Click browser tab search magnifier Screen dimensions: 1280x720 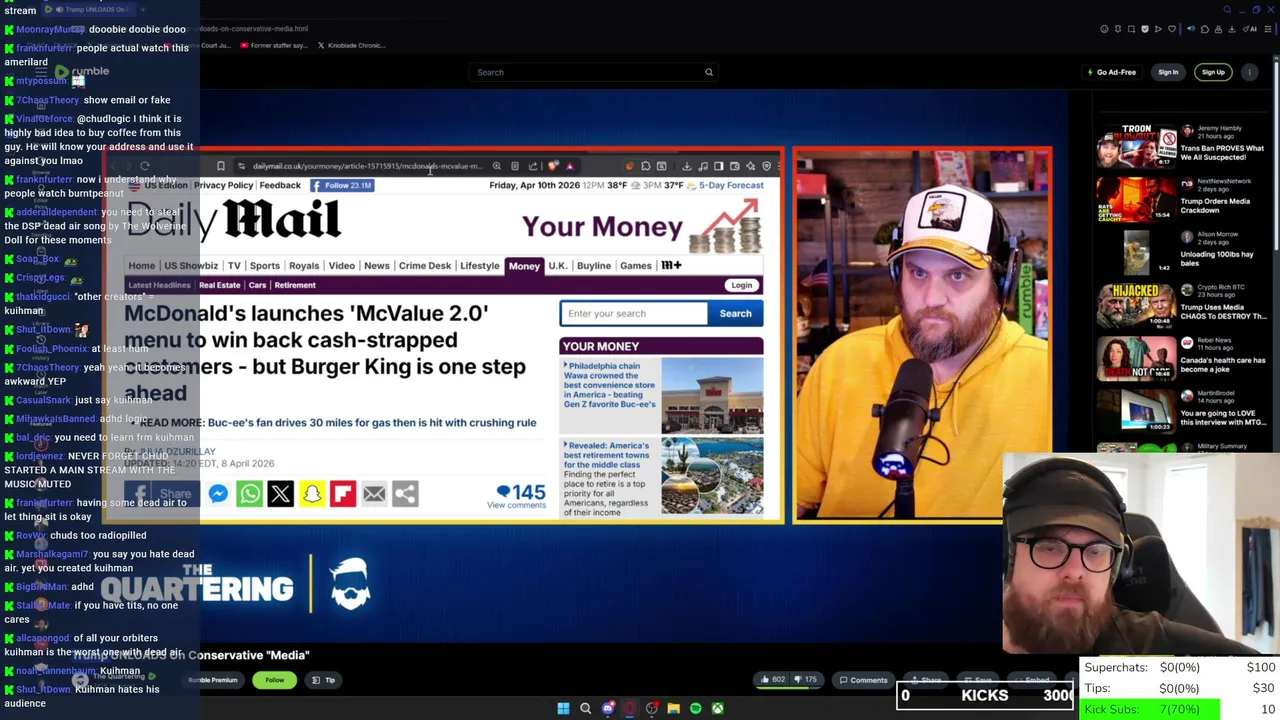pos(1227,10)
